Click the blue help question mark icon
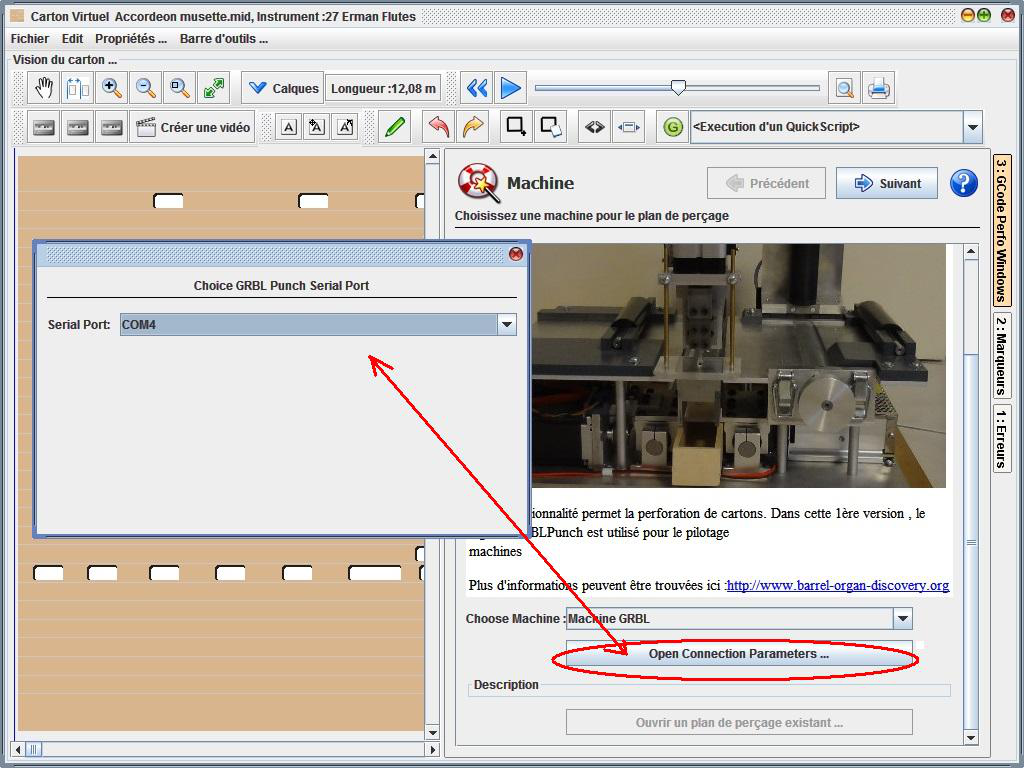 [963, 183]
